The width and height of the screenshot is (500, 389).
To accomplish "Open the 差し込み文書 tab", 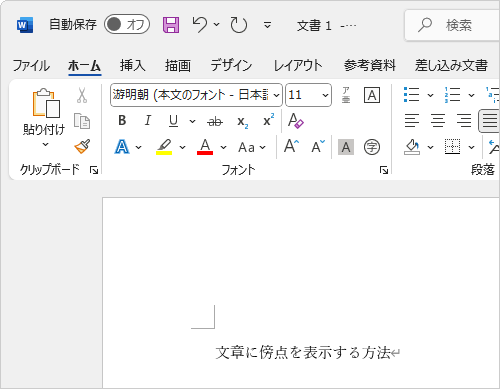I will click(x=451, y=65).
